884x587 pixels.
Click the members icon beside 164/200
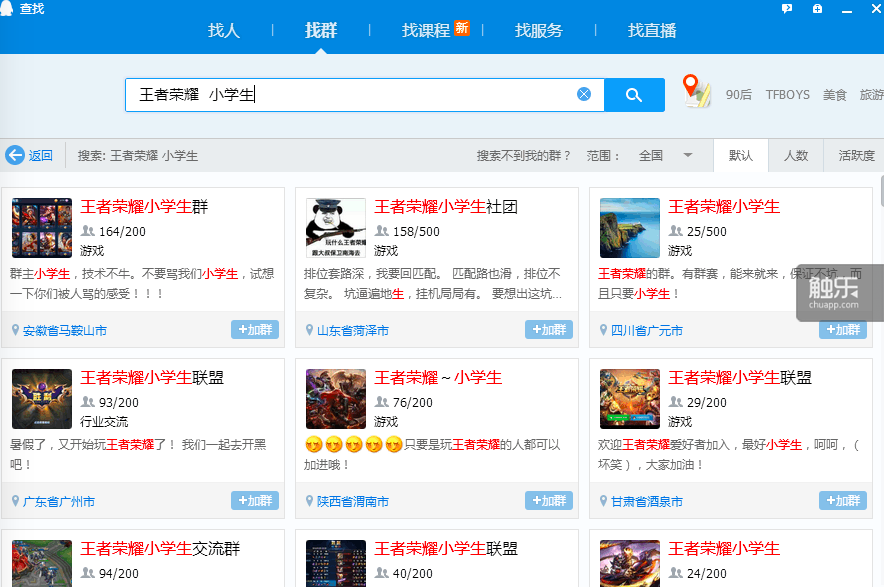88,231
